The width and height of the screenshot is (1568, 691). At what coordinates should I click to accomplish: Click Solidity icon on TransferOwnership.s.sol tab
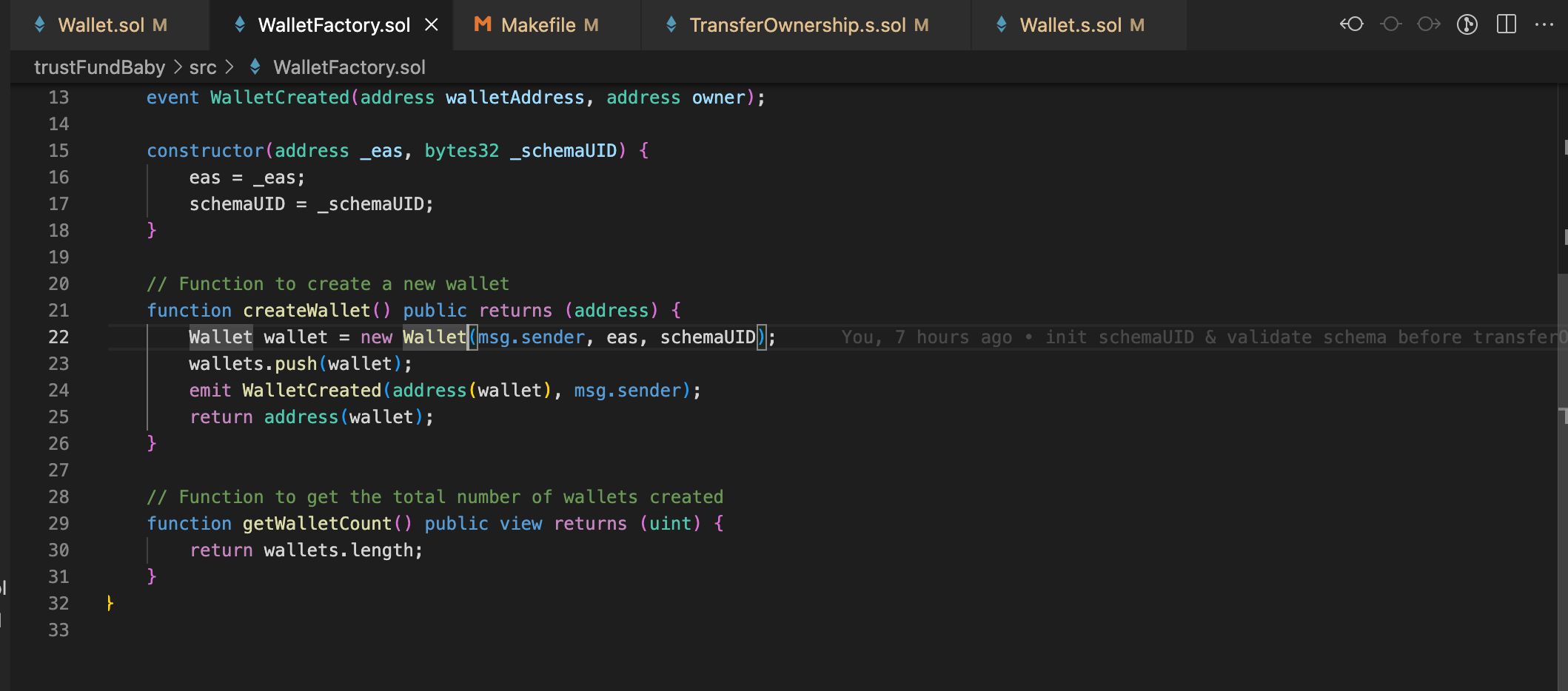[x=671, y=25]
